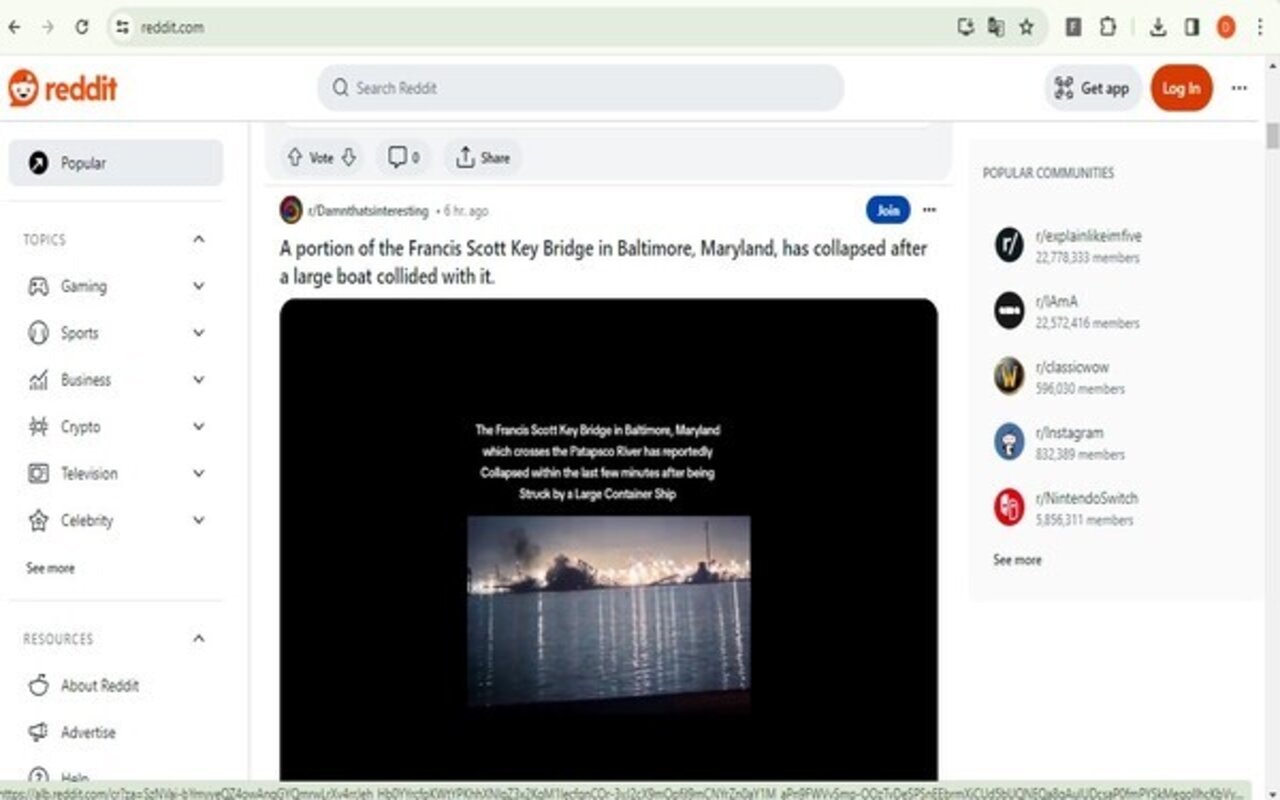The width and height of the screenshot is (1280, 800).
Task: Click r/explainlikeimfive community icon
Action: point(1009,245)
